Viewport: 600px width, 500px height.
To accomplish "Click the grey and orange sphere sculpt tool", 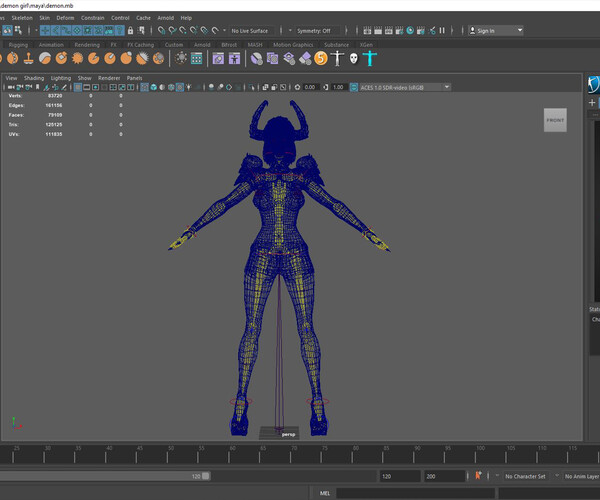I will point(45,59).
